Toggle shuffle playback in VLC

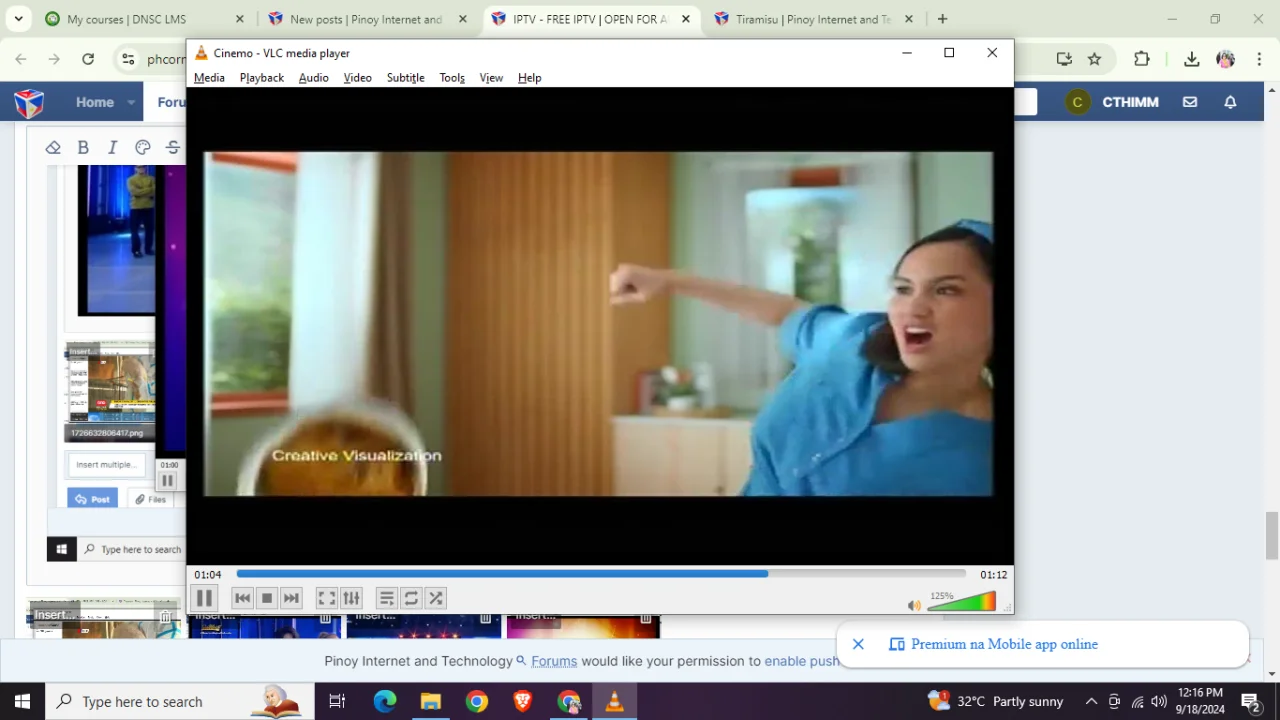(436, 598)
